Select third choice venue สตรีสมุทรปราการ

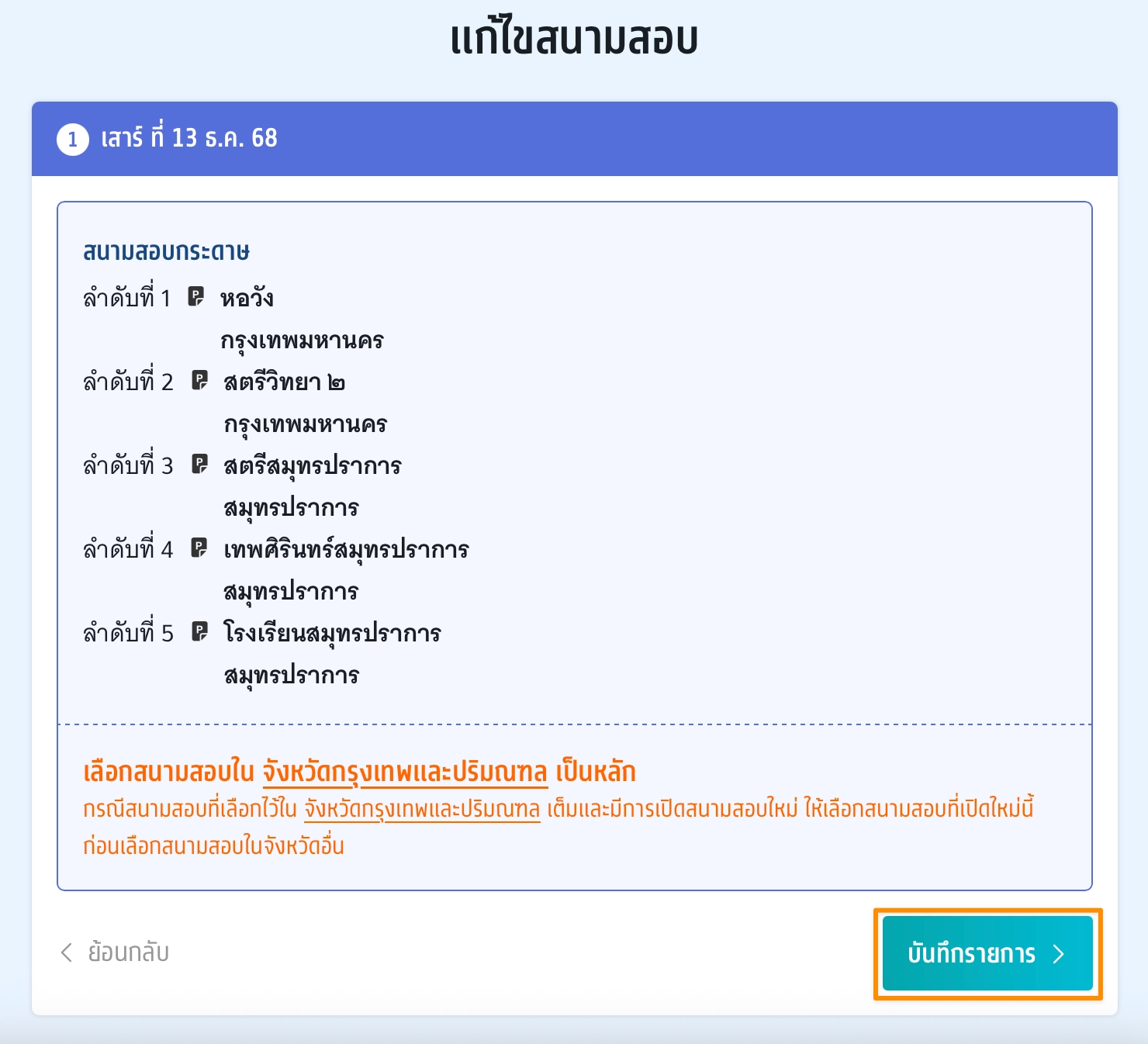(312, 466)
